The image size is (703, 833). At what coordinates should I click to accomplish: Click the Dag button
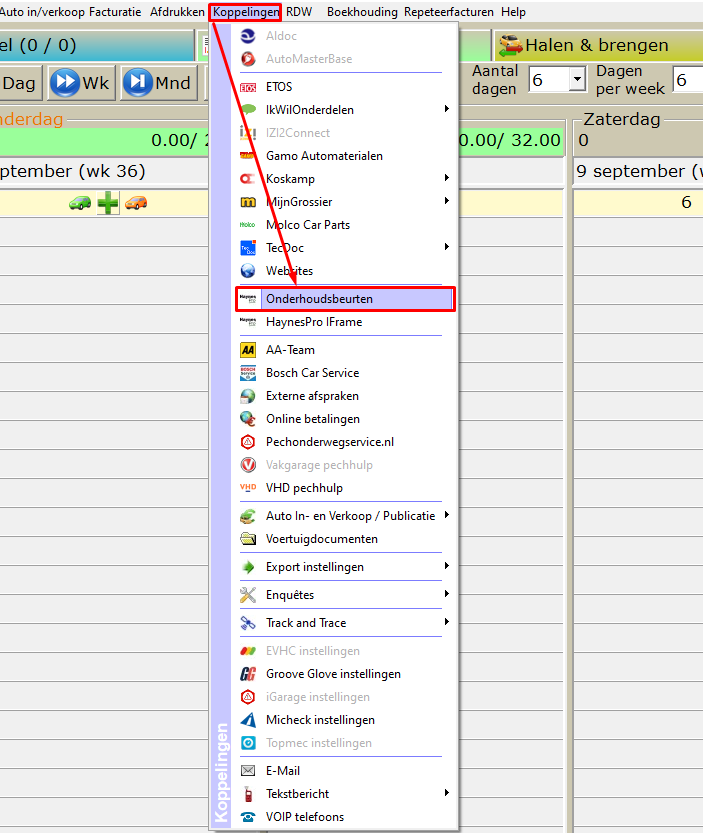pos(20,83)
